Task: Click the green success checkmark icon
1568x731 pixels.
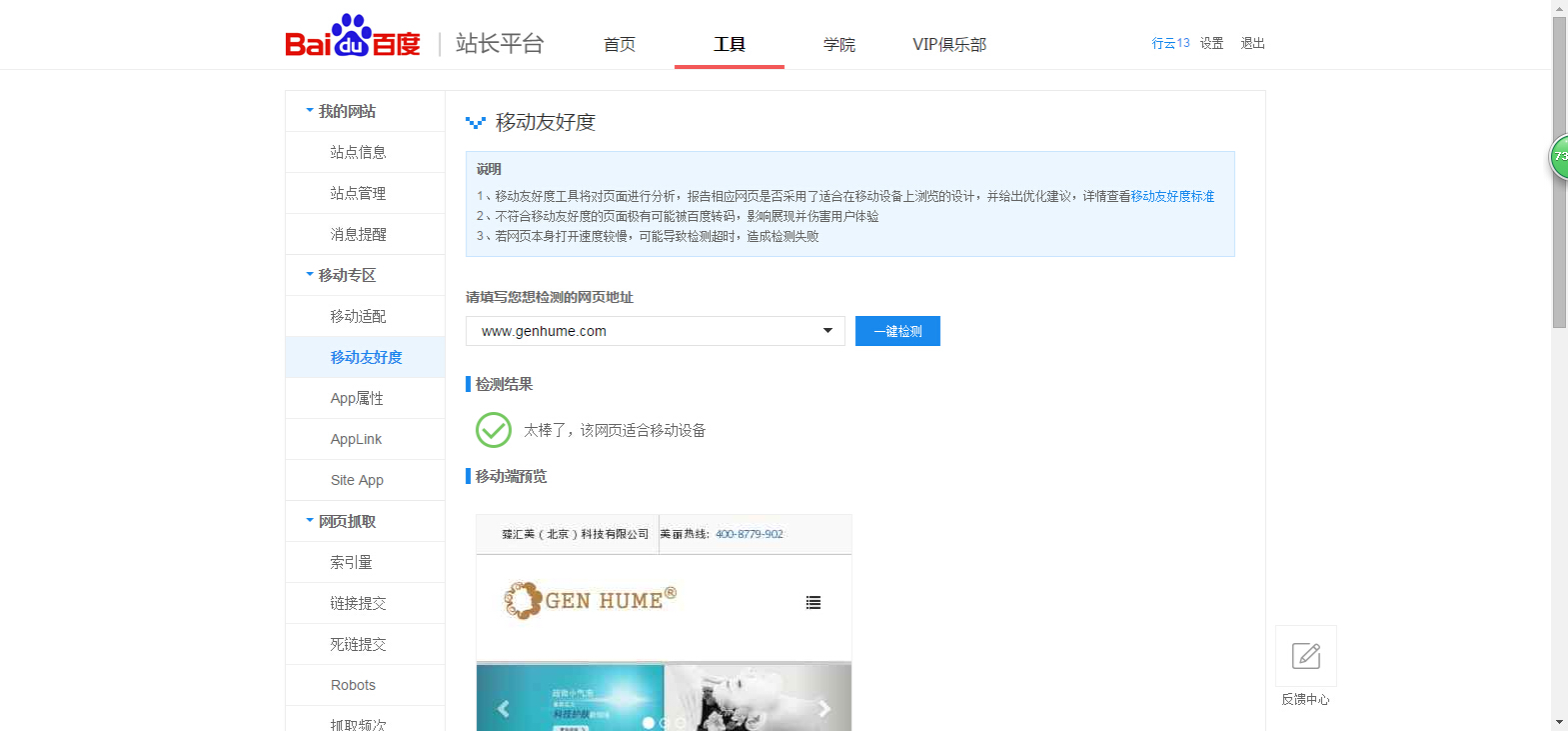Action: click(x=494, y=430)
